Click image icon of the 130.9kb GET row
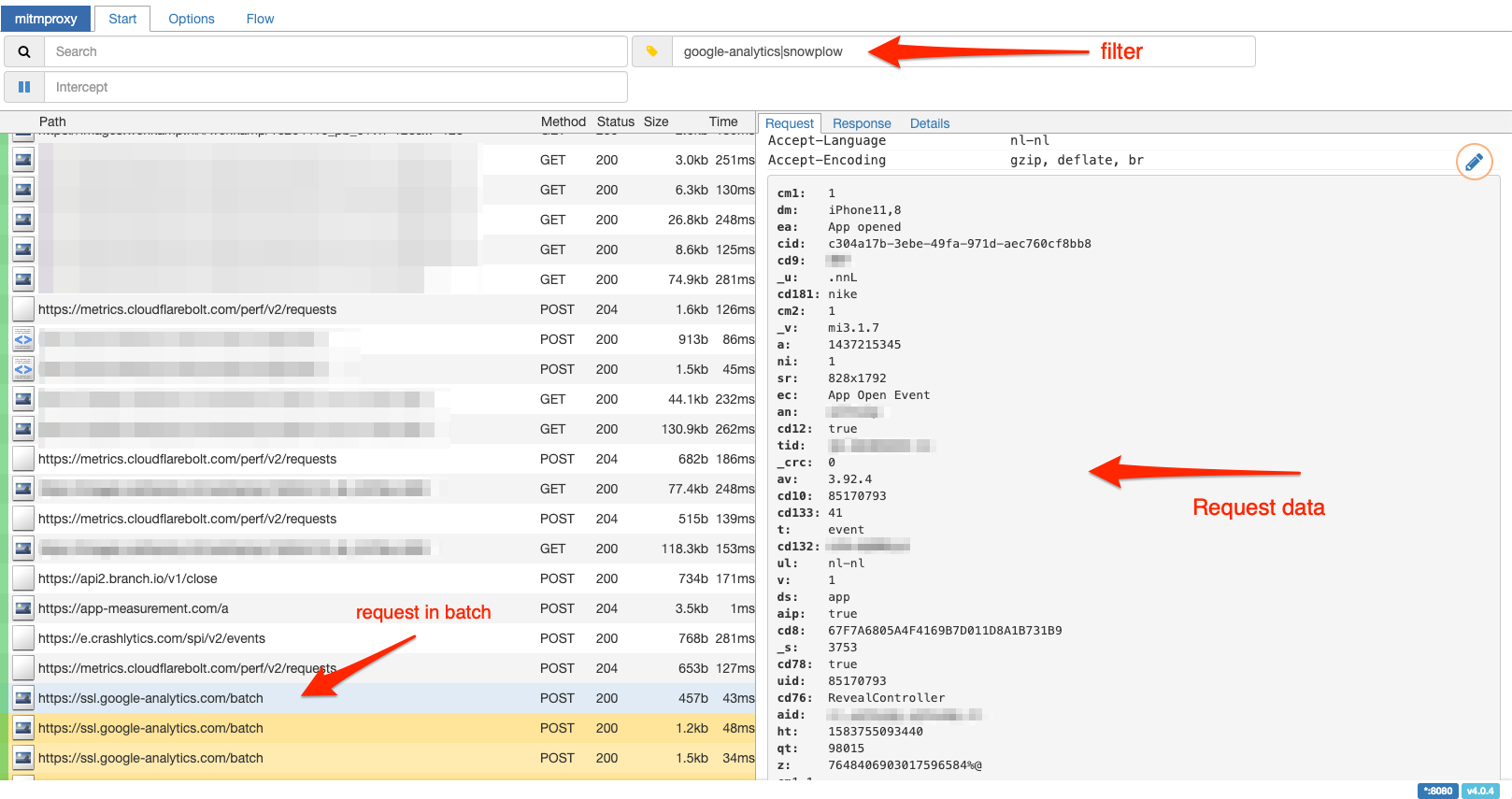 pos(23,429)
